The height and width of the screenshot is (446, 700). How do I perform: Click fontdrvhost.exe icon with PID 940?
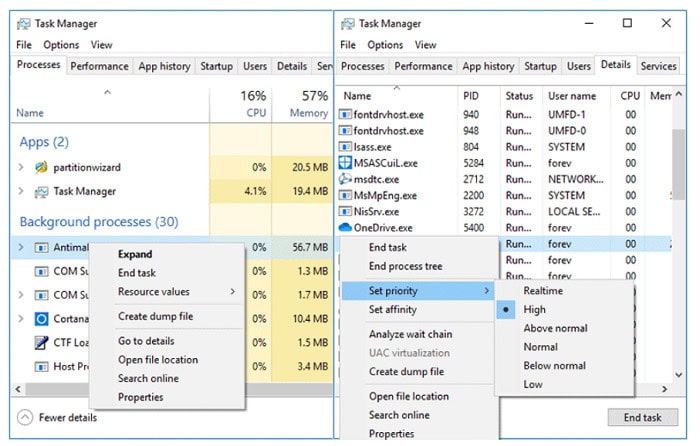(345, 115)
